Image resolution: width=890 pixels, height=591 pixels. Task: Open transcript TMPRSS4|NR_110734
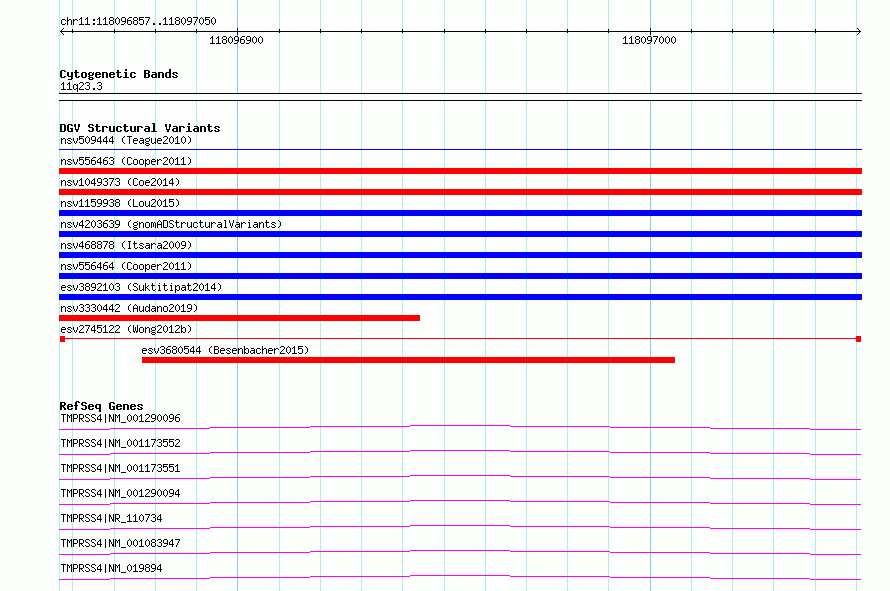coord(111,518)
